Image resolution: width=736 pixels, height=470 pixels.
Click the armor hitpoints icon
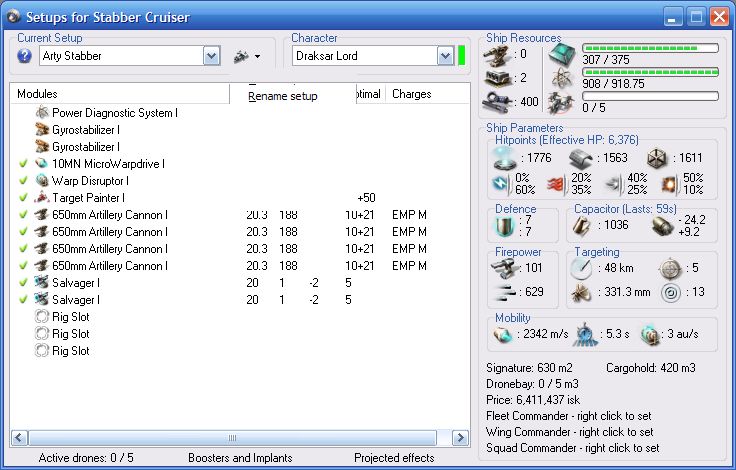click(x=581, y=159)
